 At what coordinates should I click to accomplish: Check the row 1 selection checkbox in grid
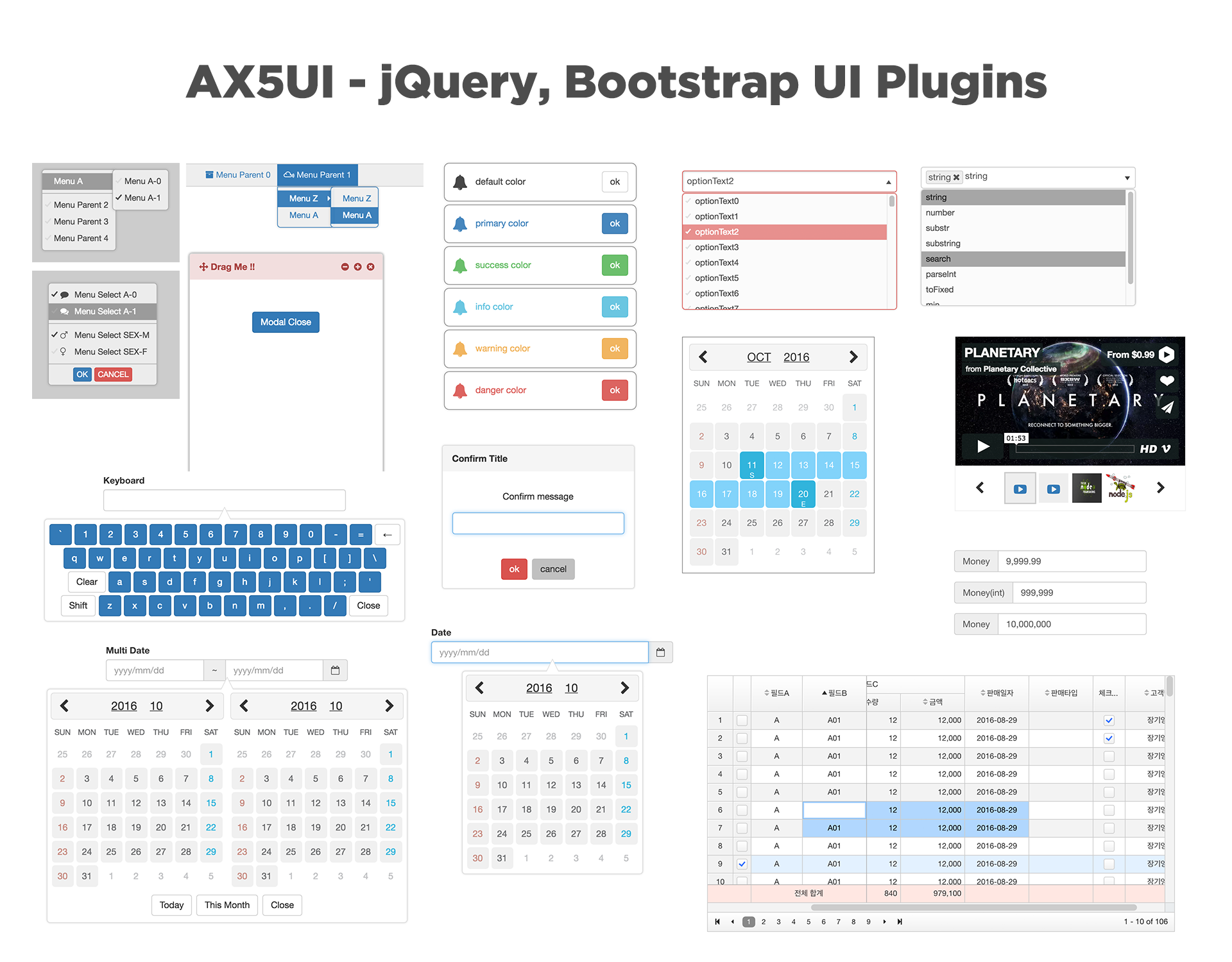coord(742,720)
